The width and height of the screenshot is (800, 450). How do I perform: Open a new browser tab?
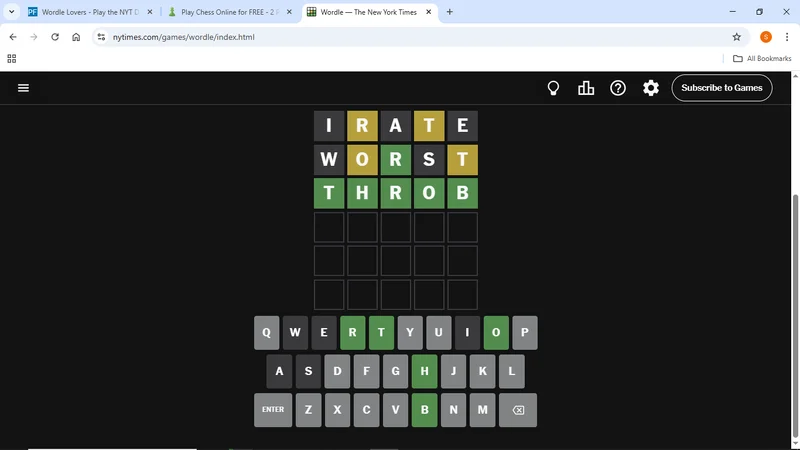tap(449, 12)
